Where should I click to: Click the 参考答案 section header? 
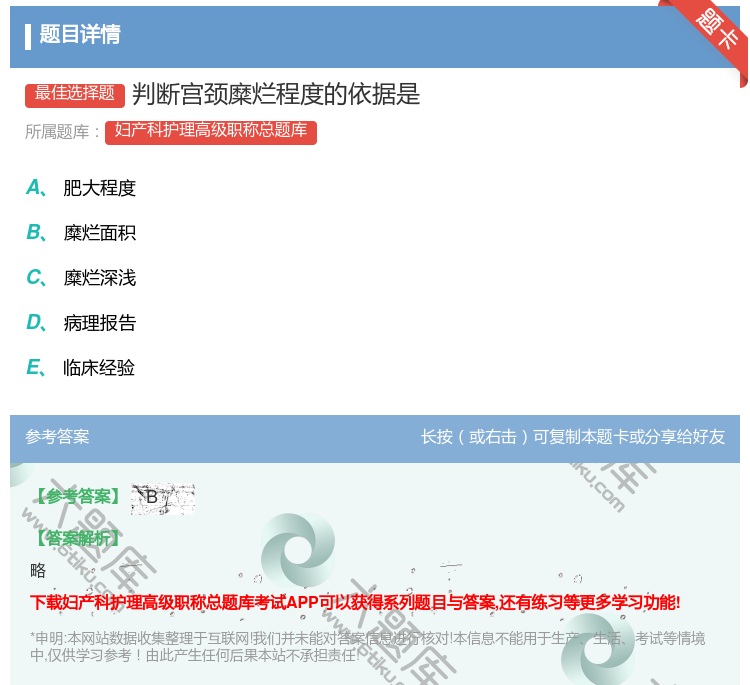click(57, 437)
